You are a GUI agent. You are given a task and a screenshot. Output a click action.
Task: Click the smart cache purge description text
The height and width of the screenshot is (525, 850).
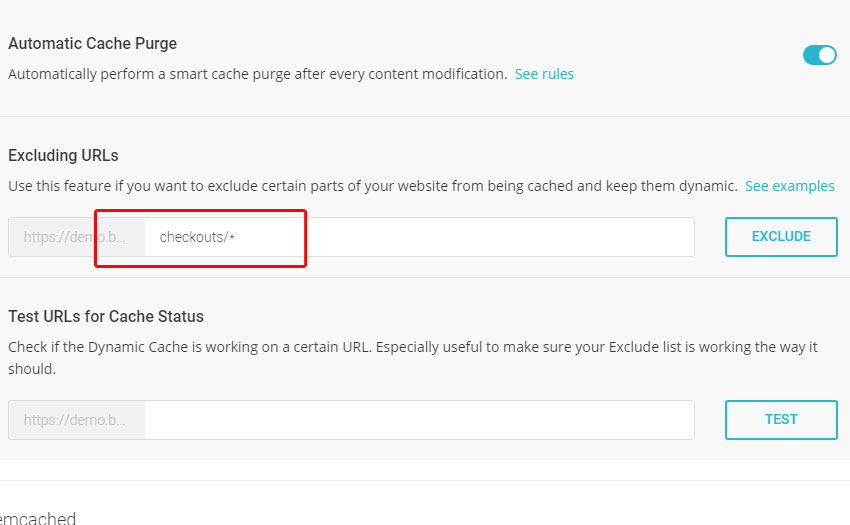(257, 74)
